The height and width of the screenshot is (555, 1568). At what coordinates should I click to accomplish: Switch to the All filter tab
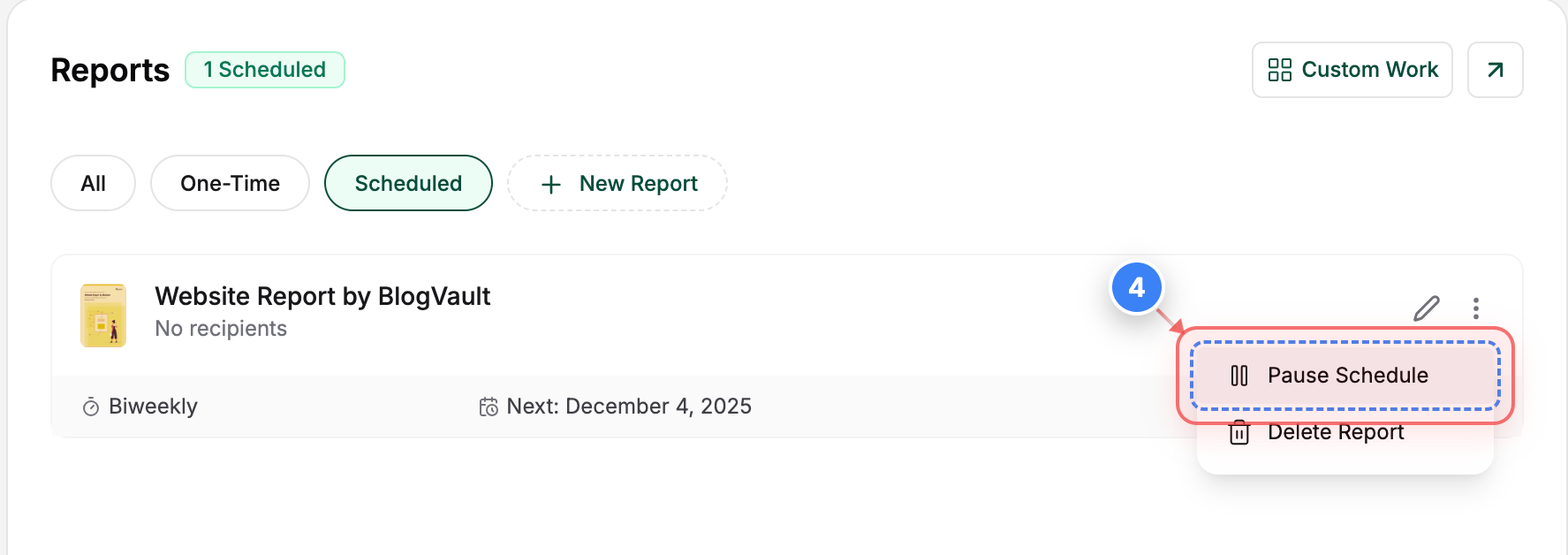coord(93,183)
